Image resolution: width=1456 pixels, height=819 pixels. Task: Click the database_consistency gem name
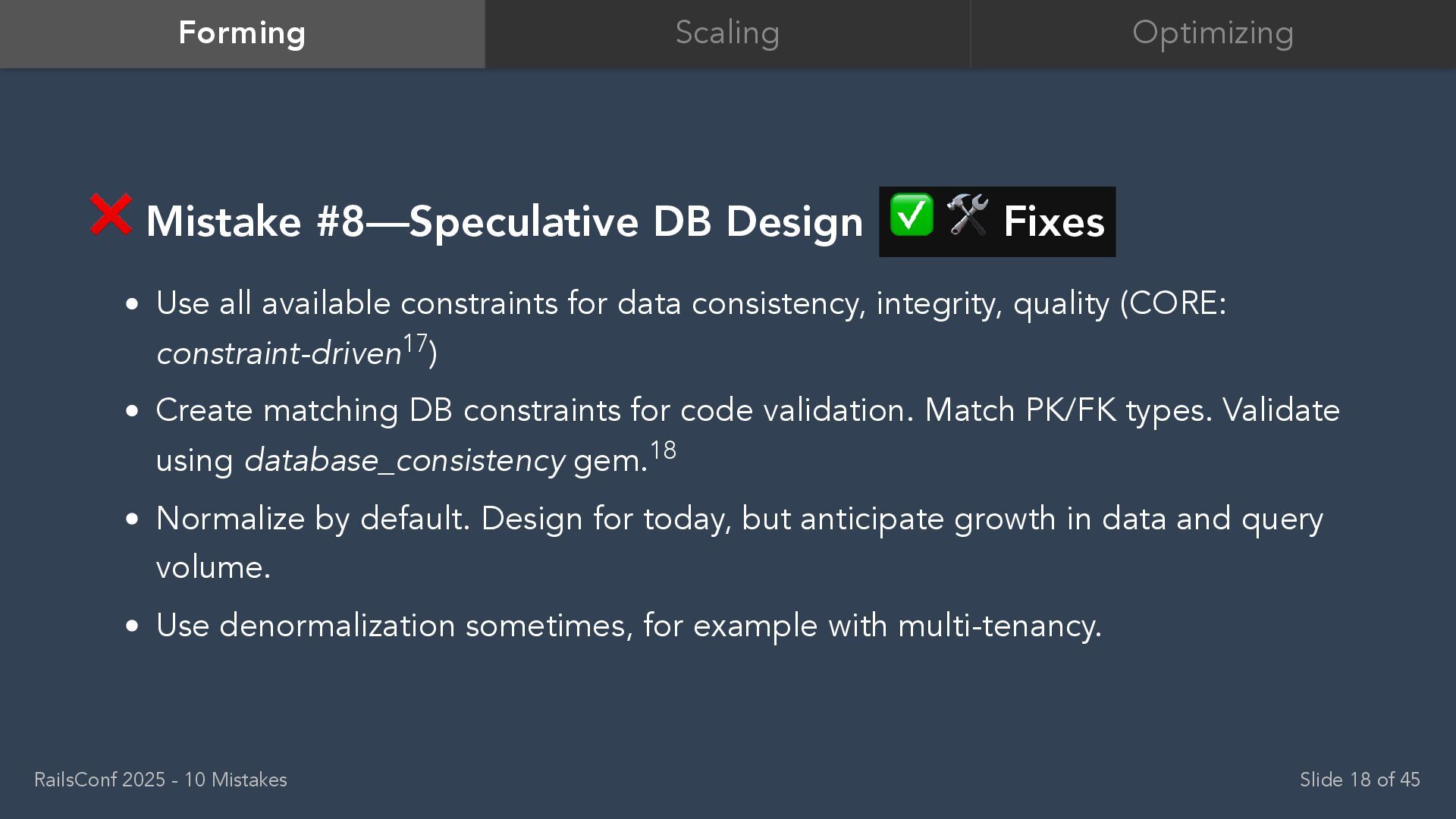[x=404, y=460]
